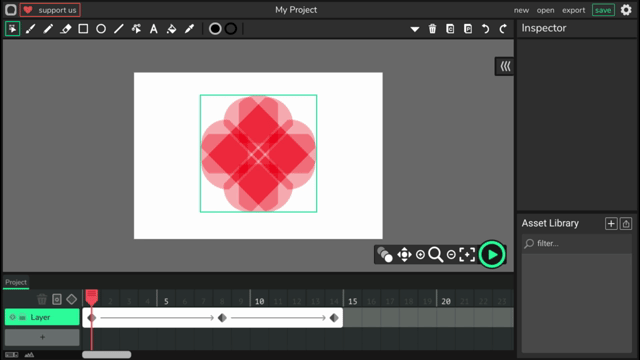
Task: Click frame number 20 on timeline ruler
Action: 446,301
